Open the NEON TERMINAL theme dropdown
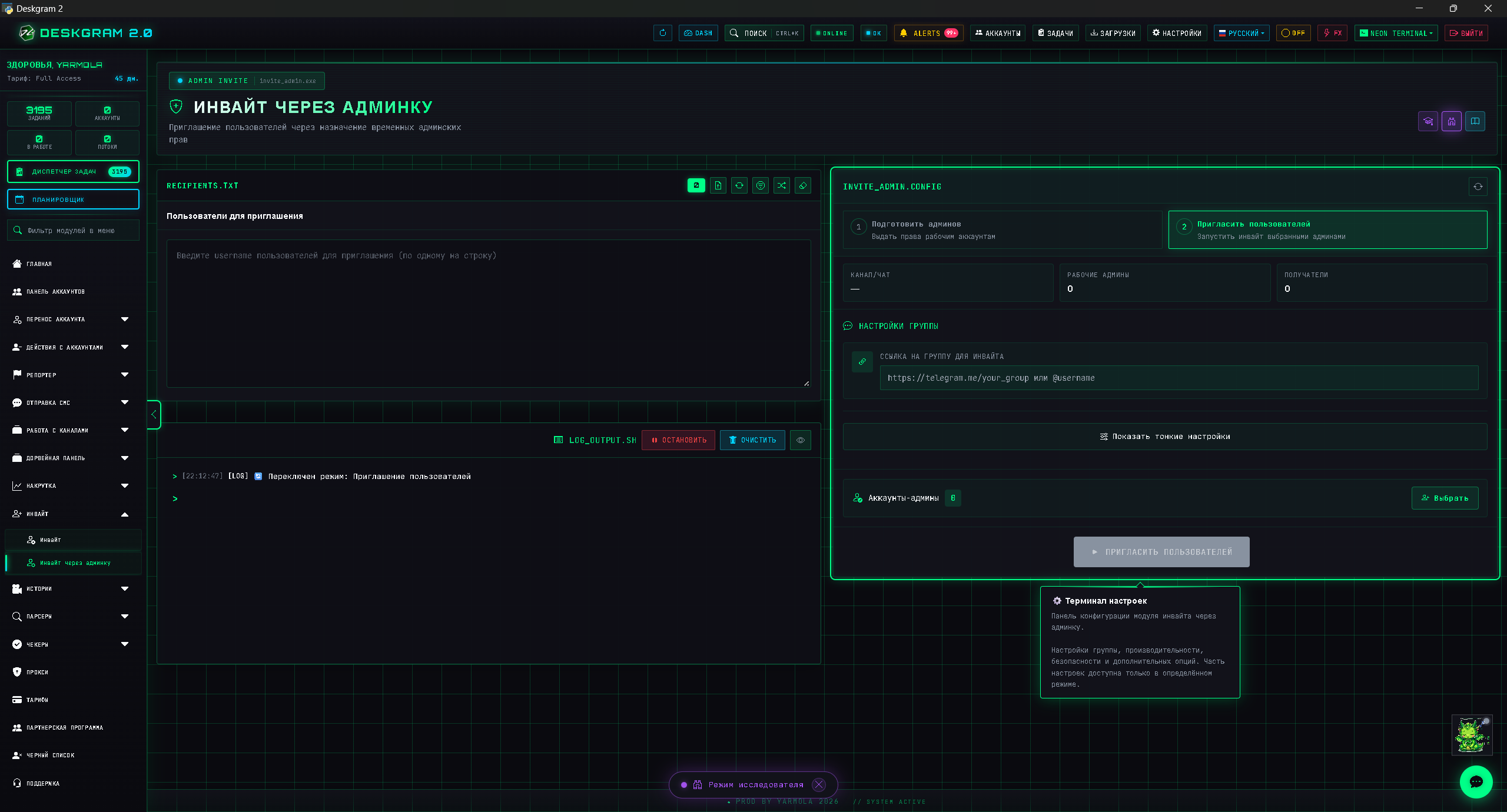 tap(1396, 33)
